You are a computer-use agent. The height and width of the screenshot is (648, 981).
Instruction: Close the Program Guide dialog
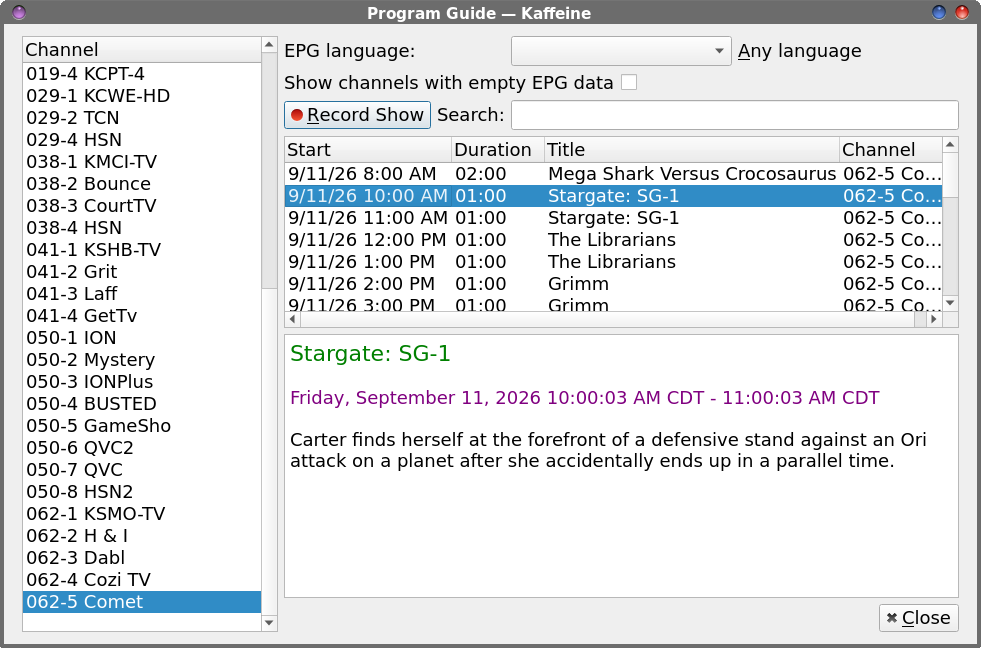[x=918, y=618]
